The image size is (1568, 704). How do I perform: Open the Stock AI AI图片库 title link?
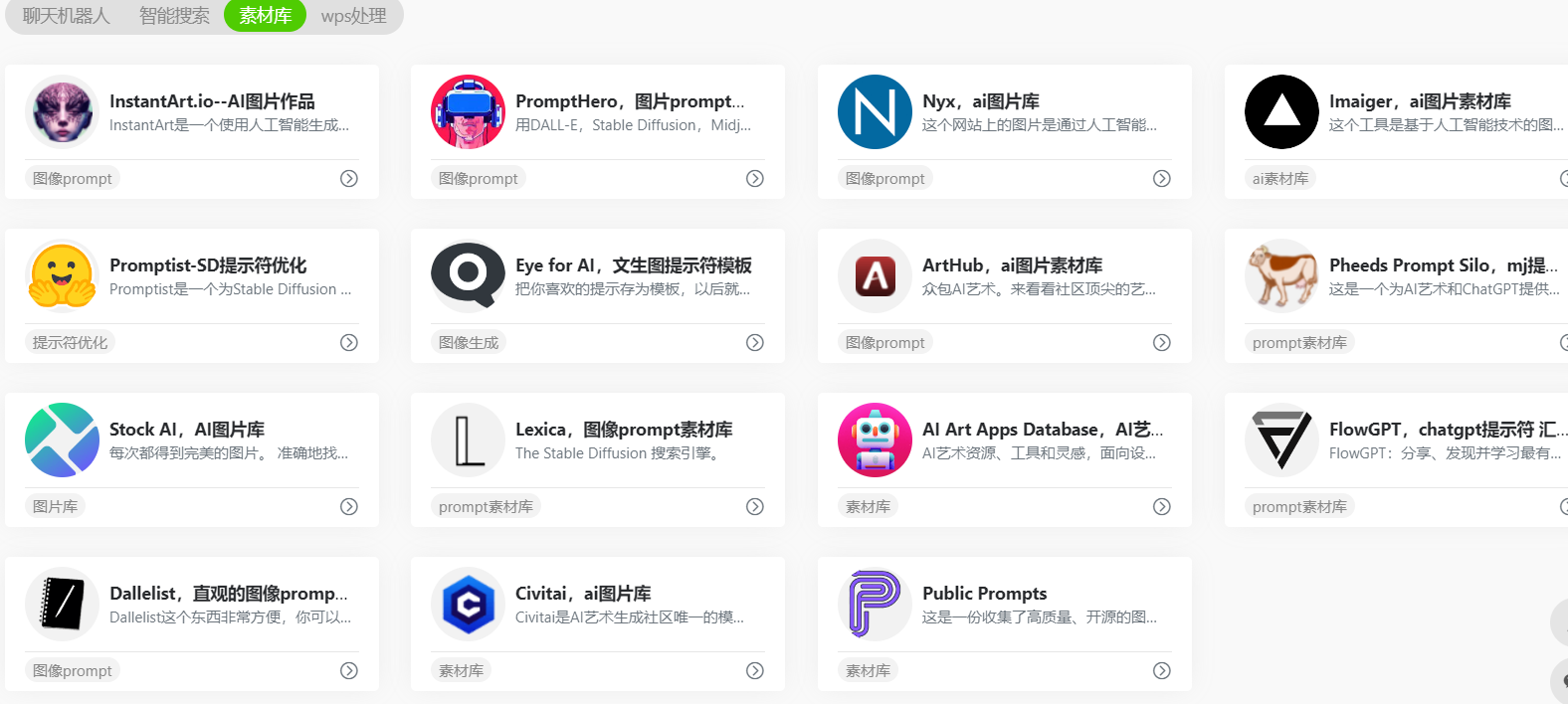pyautogui.click(x=187, y=430)
